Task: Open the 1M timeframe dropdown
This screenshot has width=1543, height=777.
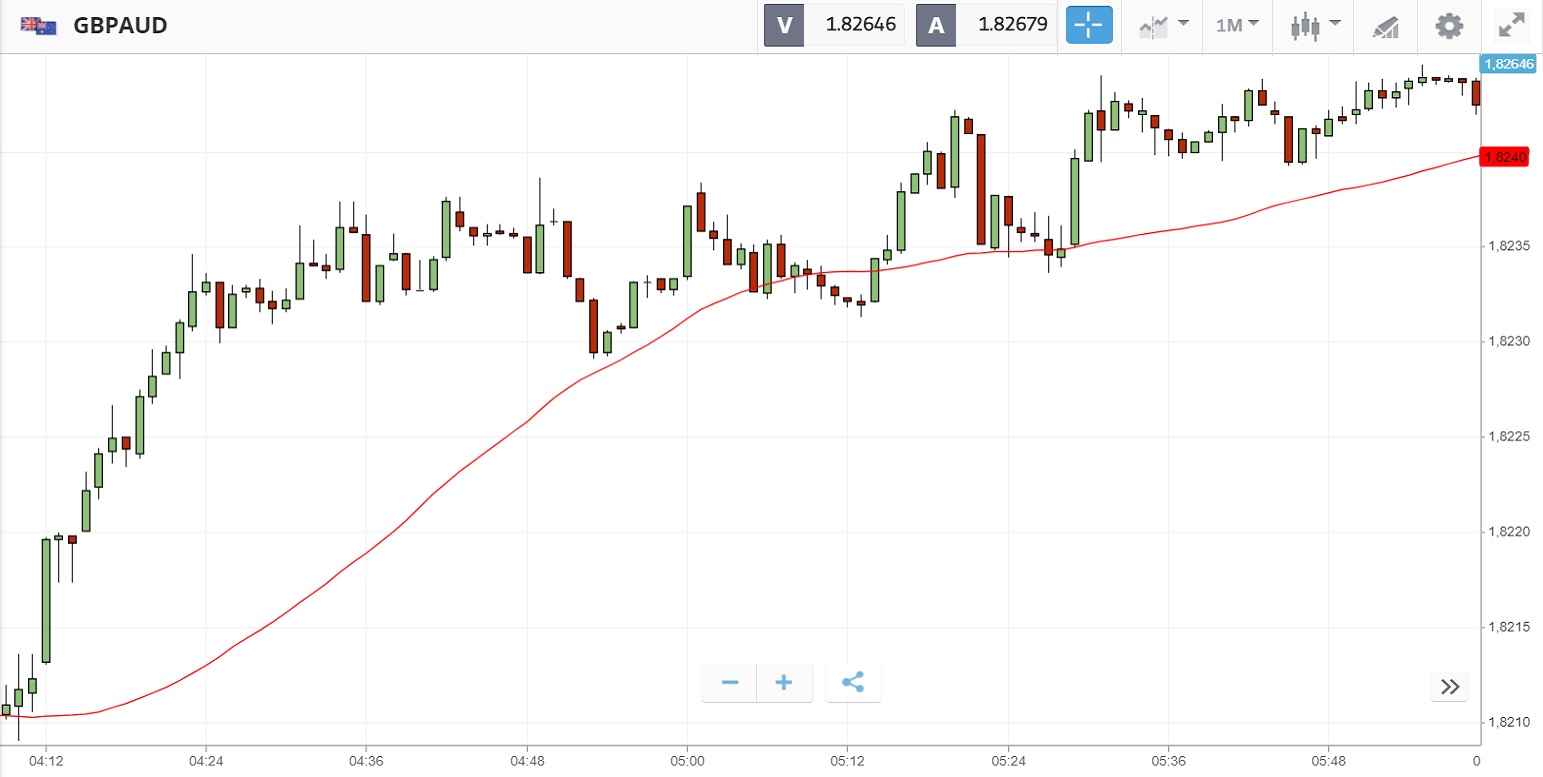Action: pyautogui.click(x=1237, y=25)
